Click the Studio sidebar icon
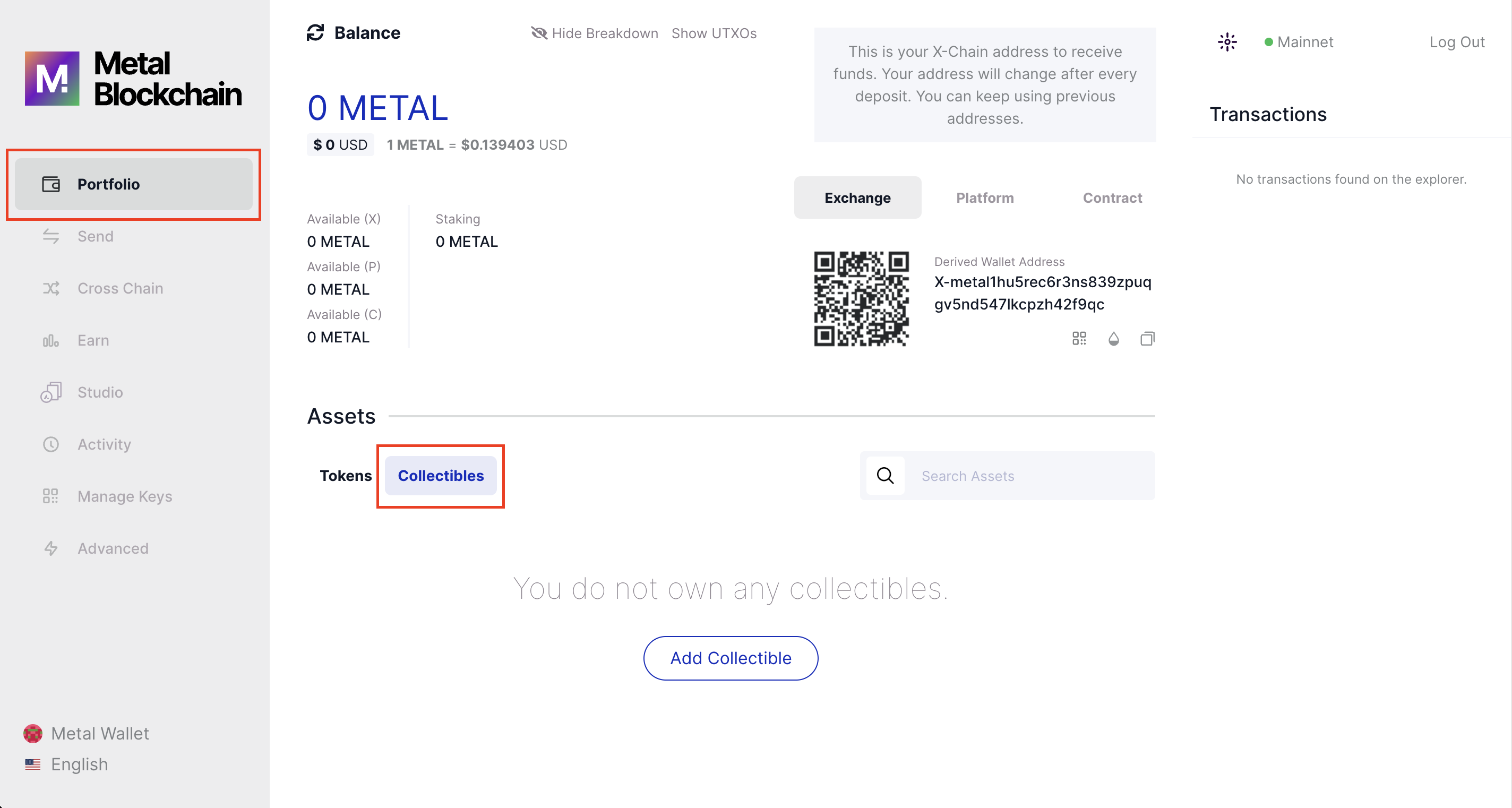 pos(51,392)
